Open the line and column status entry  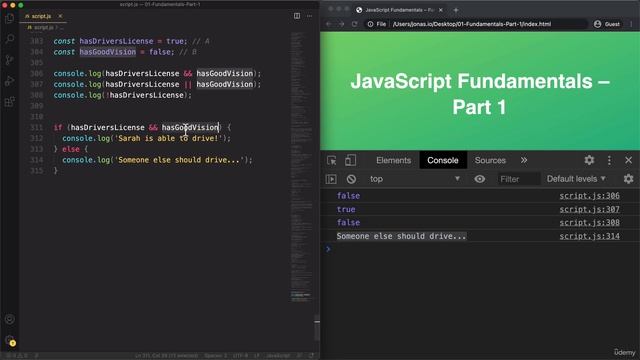pos(166,356)
